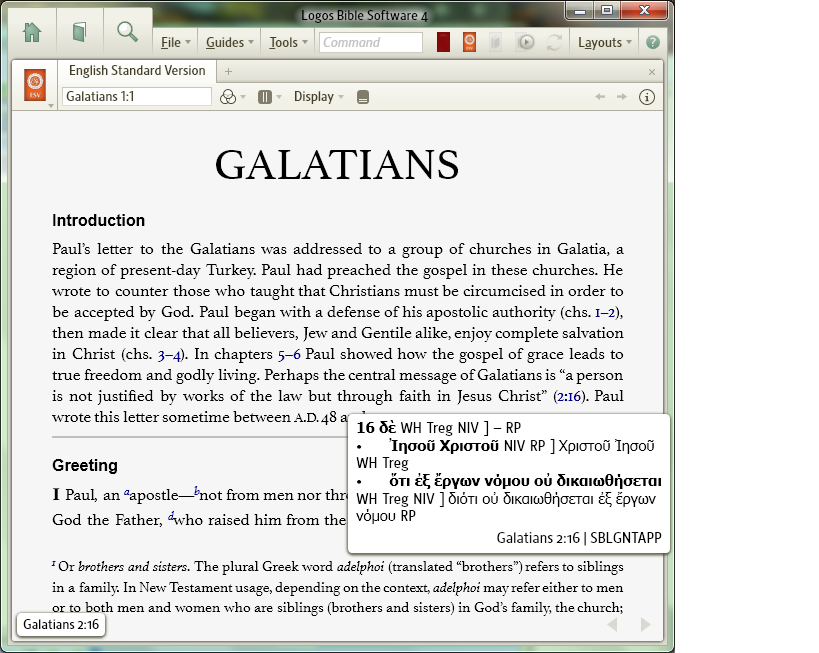819x653 pixels.
Task: Navigate back with the left arrow
Action: point(600,97)
